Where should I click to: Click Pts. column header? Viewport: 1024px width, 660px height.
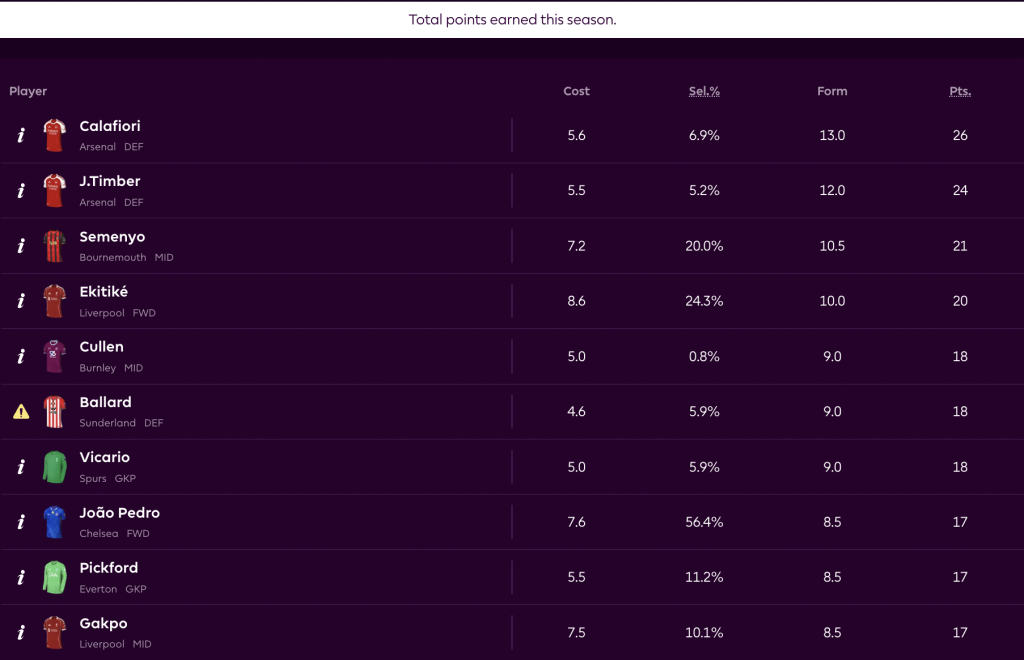pos(960,91)
